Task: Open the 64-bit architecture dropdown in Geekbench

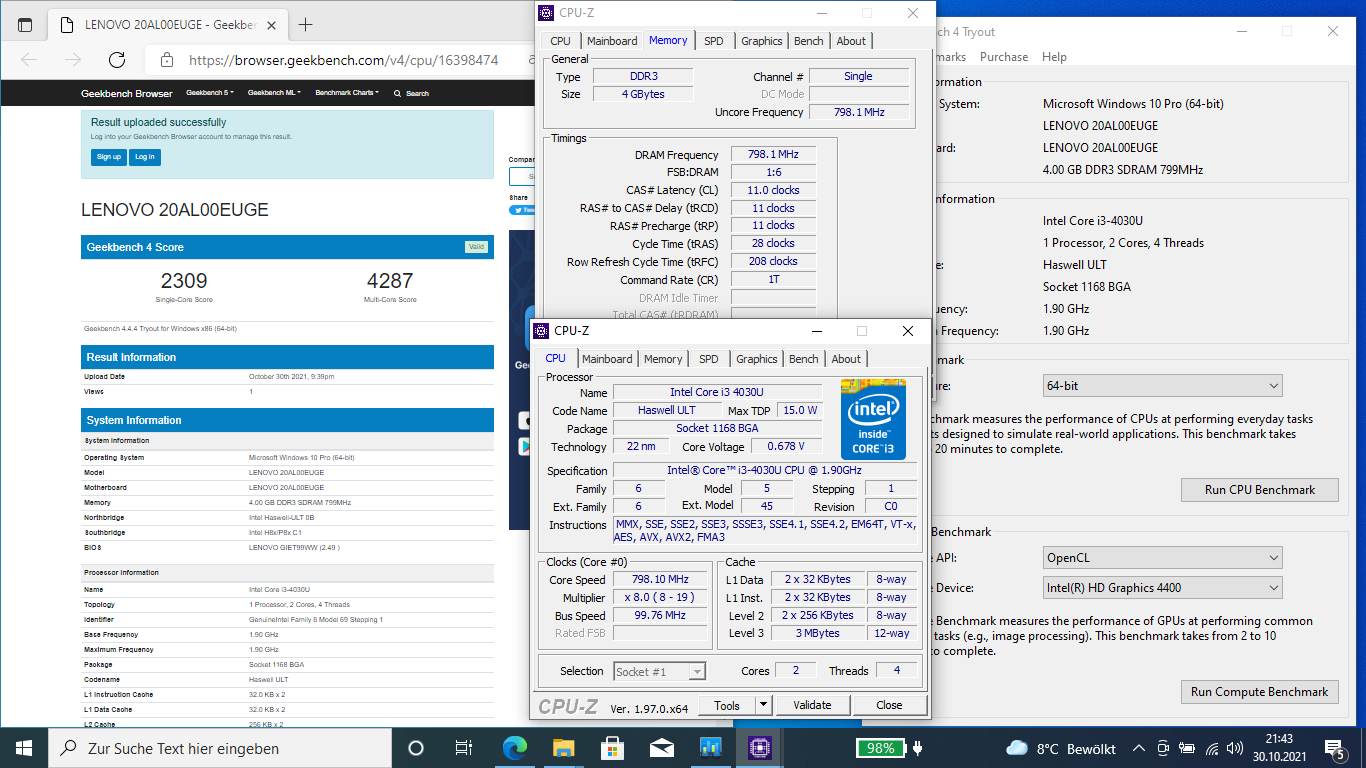Action: (1162, 385)
